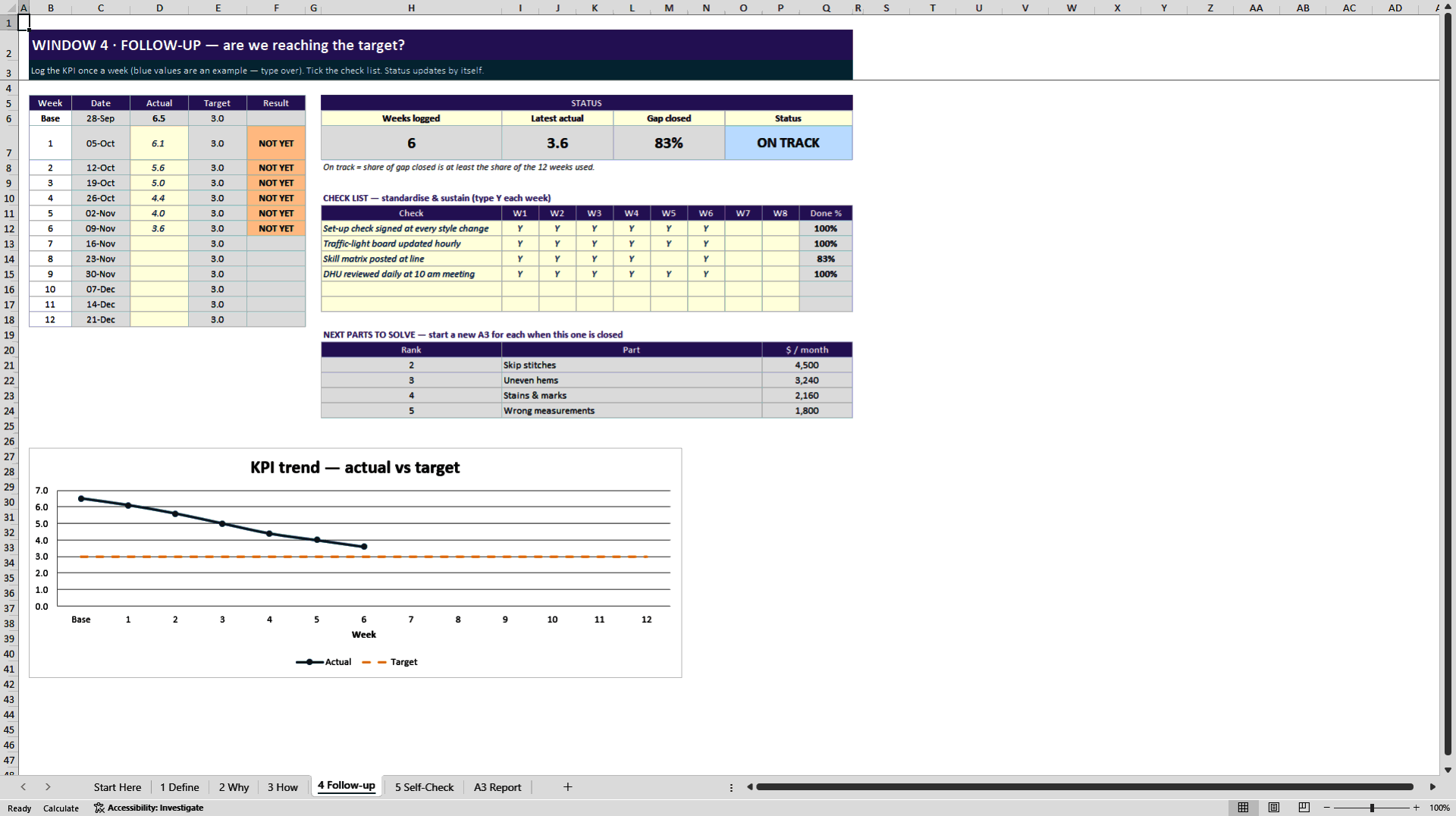Select column D header

coord(159,8)
